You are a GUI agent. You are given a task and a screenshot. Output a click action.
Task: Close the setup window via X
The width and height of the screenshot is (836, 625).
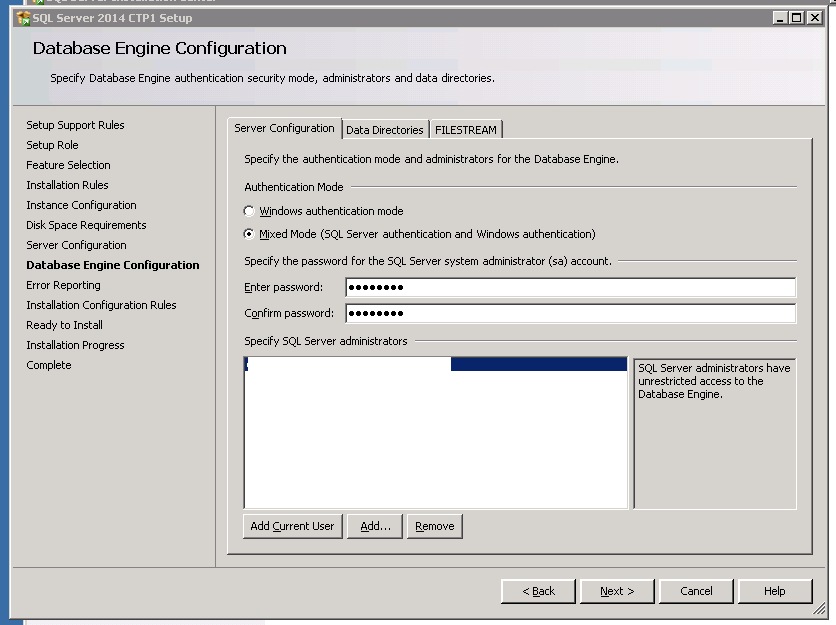[x=815, y=18]
